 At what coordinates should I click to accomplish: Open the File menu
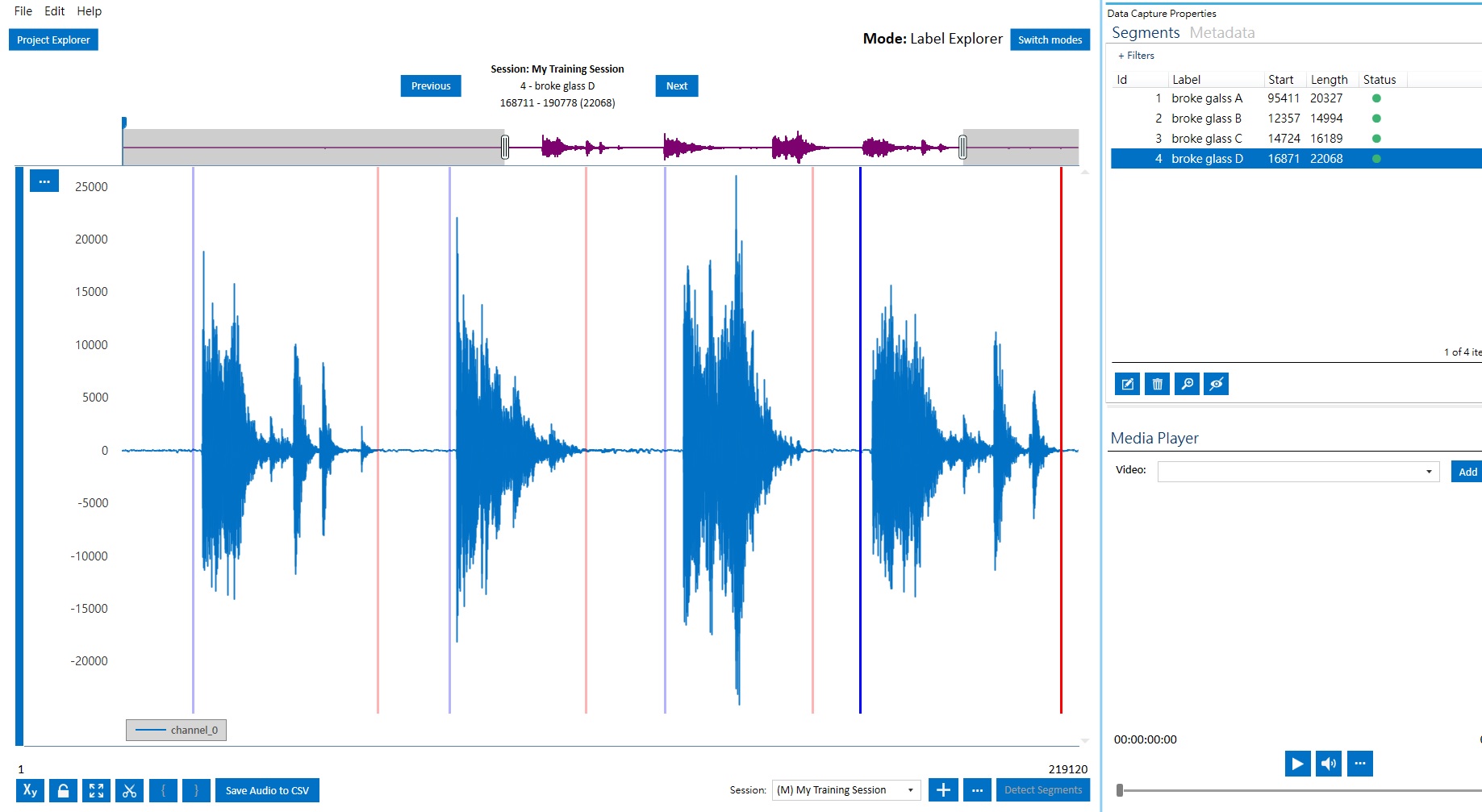click(23, 11)
